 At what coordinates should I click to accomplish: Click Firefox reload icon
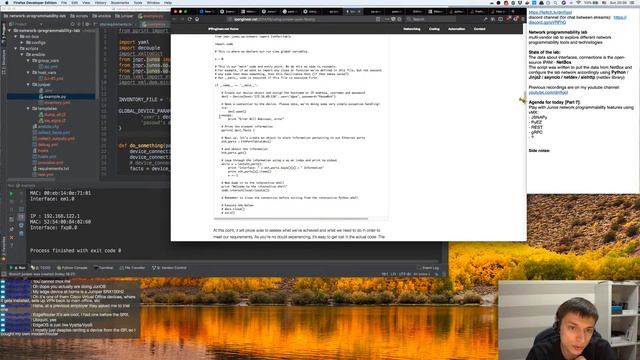190,19
